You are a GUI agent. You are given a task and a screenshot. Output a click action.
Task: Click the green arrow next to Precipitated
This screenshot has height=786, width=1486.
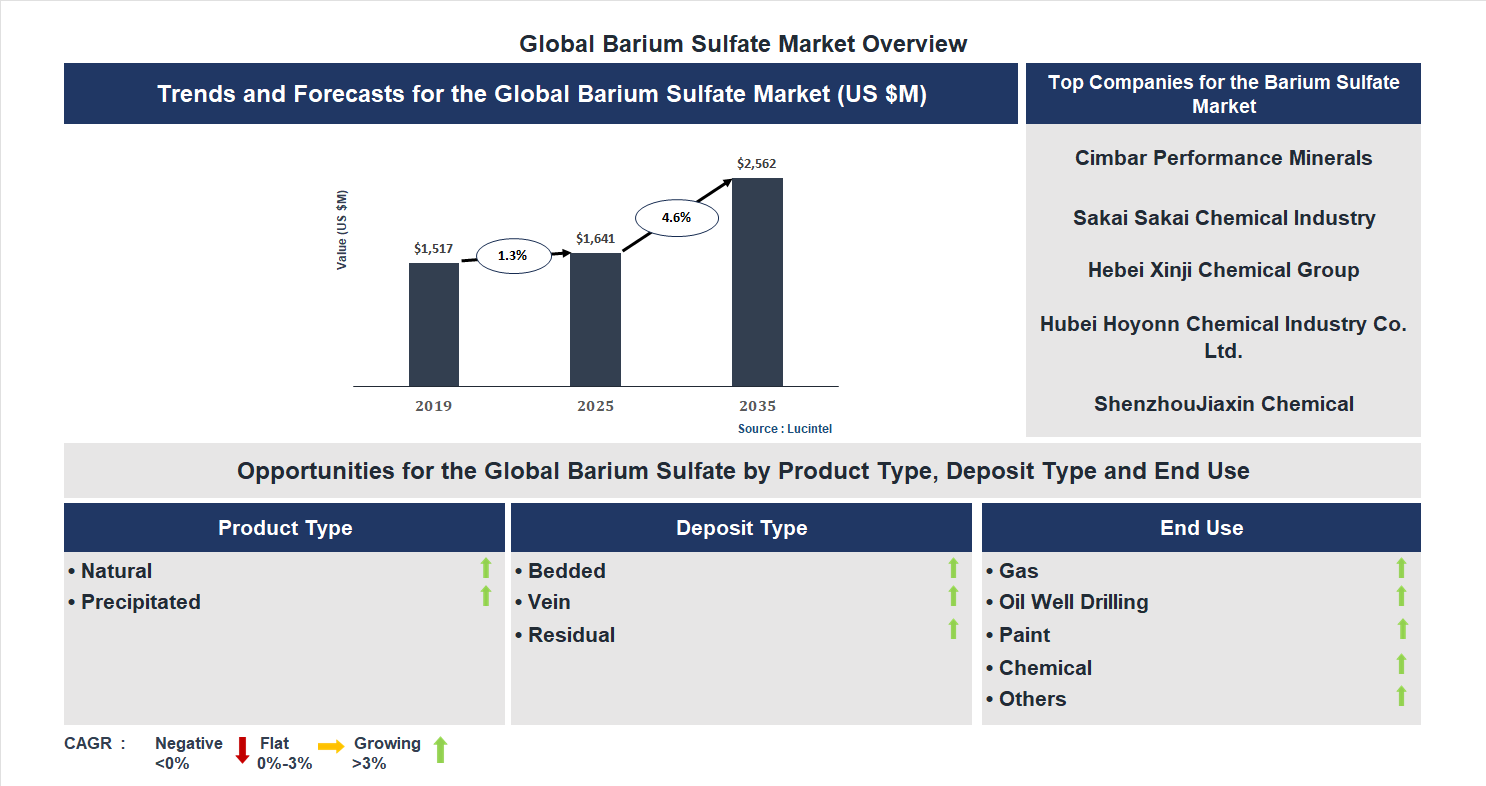pos(486,597)
